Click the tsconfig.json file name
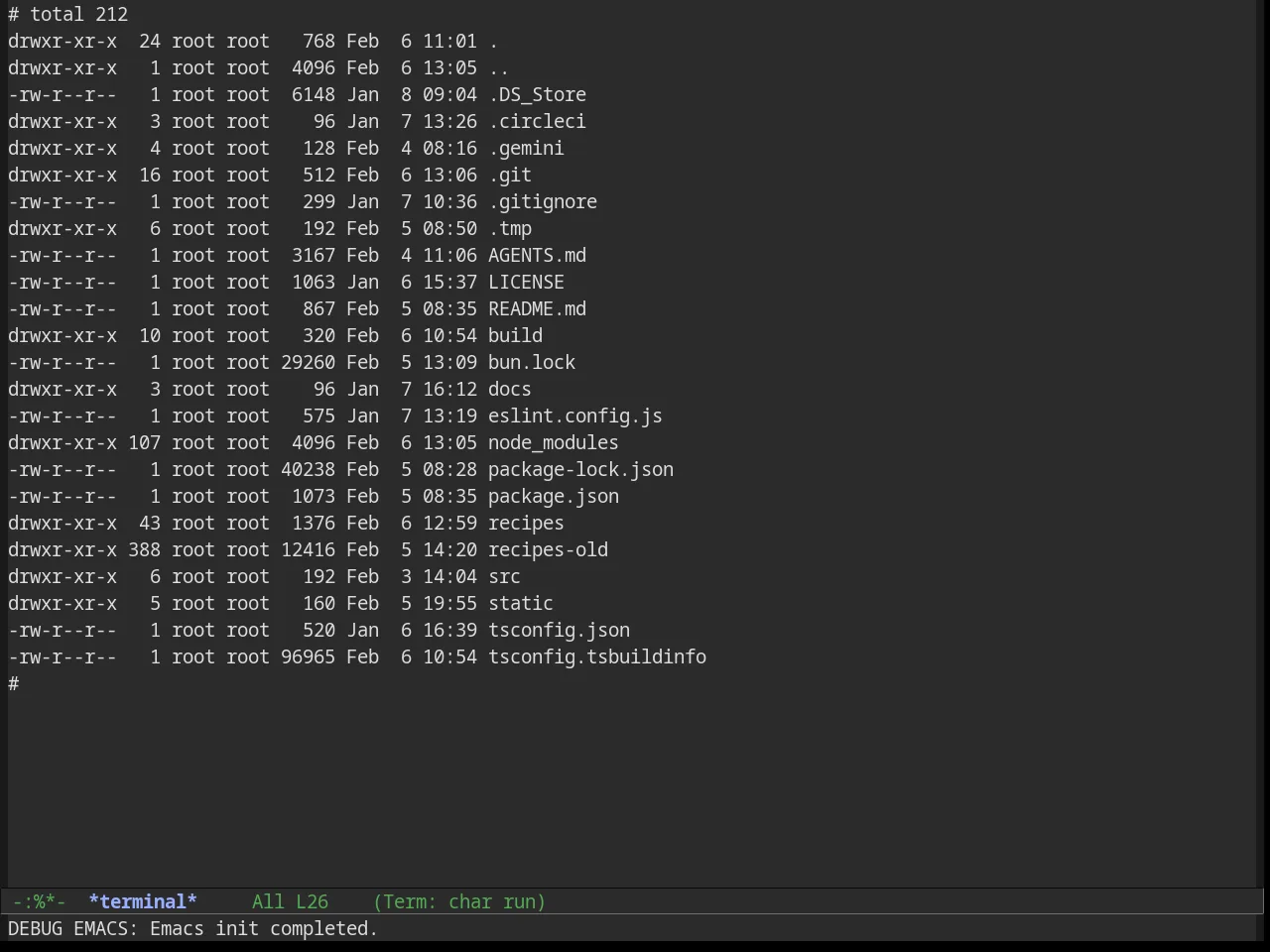 pyautogui.click(x=559, y=630)
